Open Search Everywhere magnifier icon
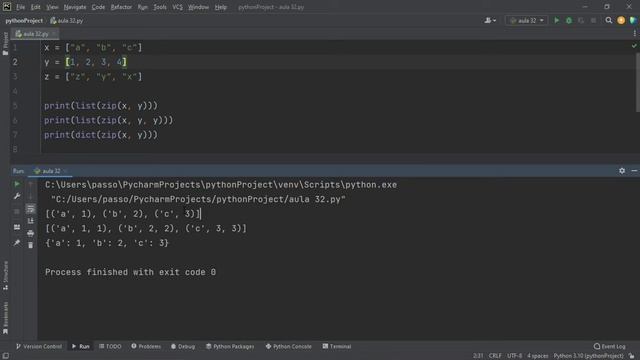Image resolution: width=640 pixels, height=360 pixels. 609,20
